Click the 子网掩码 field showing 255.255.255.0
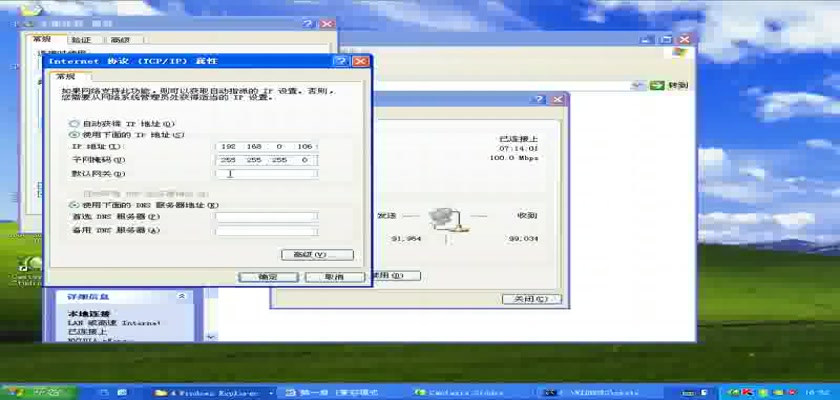Viewport: 840px width, 400px height. [x=266, y=160]
